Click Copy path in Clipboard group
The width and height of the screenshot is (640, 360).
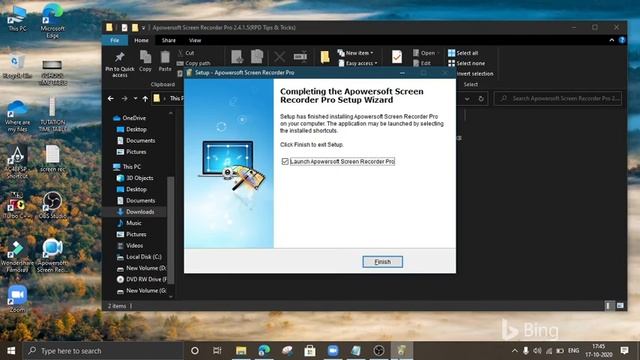pyautogui.click(x=194, y=63)
